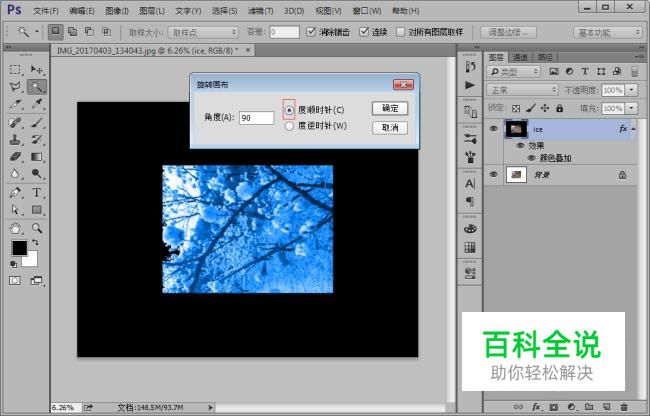Viewport: 650px width, 416px height.
Task: Hide the ice layer
Action: [x=493, y=129]
